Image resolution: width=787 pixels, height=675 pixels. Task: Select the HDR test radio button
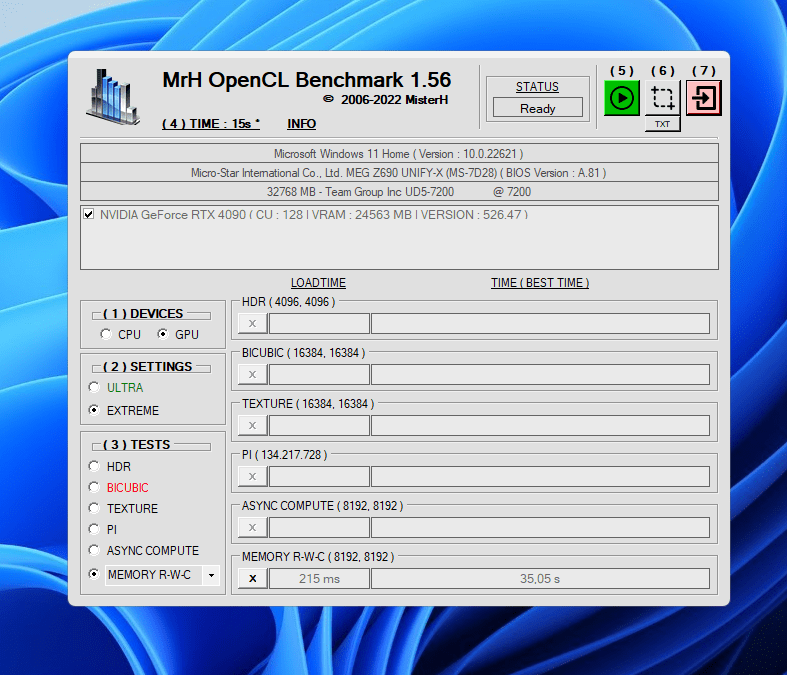[x=94, y=466]
